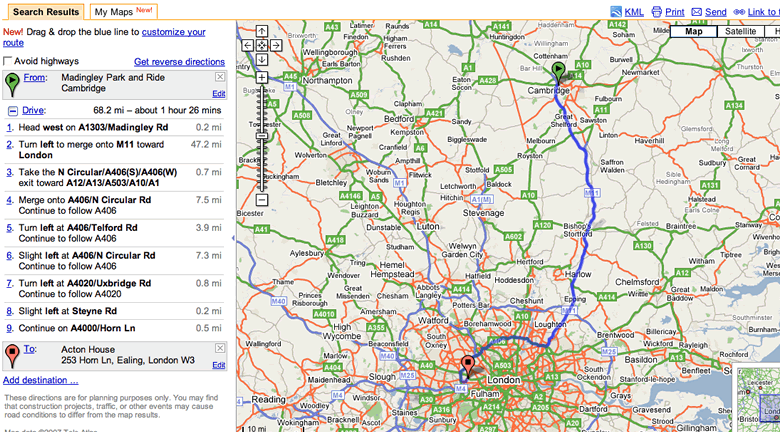Enable Avoid highways checkbox
Viewport: 780px width, 432px height.
click(7, 61)
